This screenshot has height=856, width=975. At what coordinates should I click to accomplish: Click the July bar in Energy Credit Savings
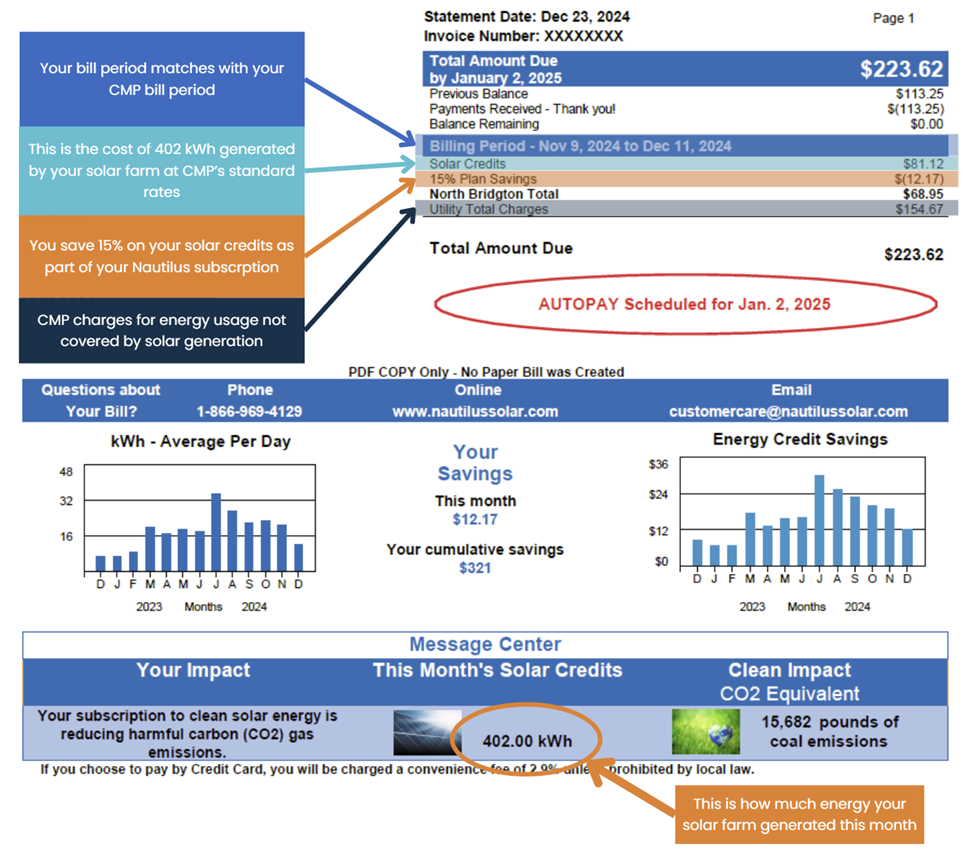coord(819,520)
